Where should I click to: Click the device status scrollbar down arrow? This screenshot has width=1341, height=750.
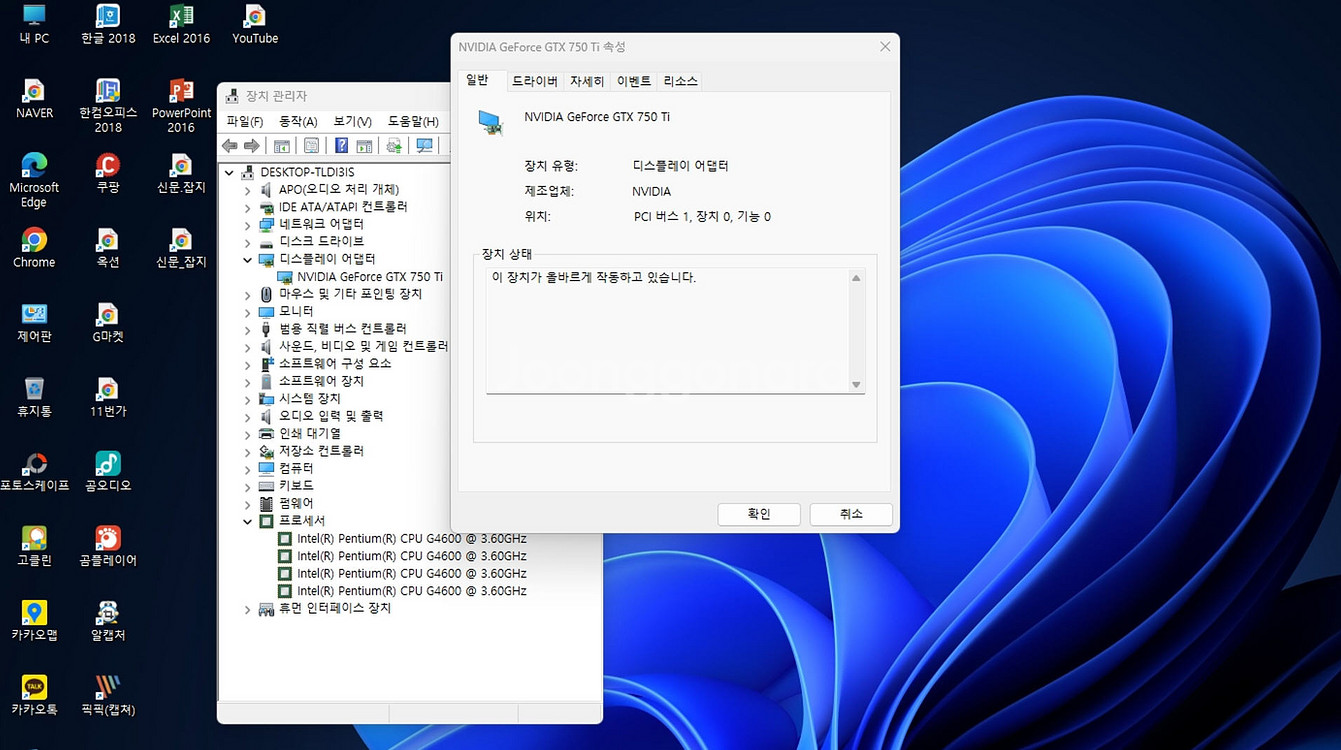click(x=856, y=384)
